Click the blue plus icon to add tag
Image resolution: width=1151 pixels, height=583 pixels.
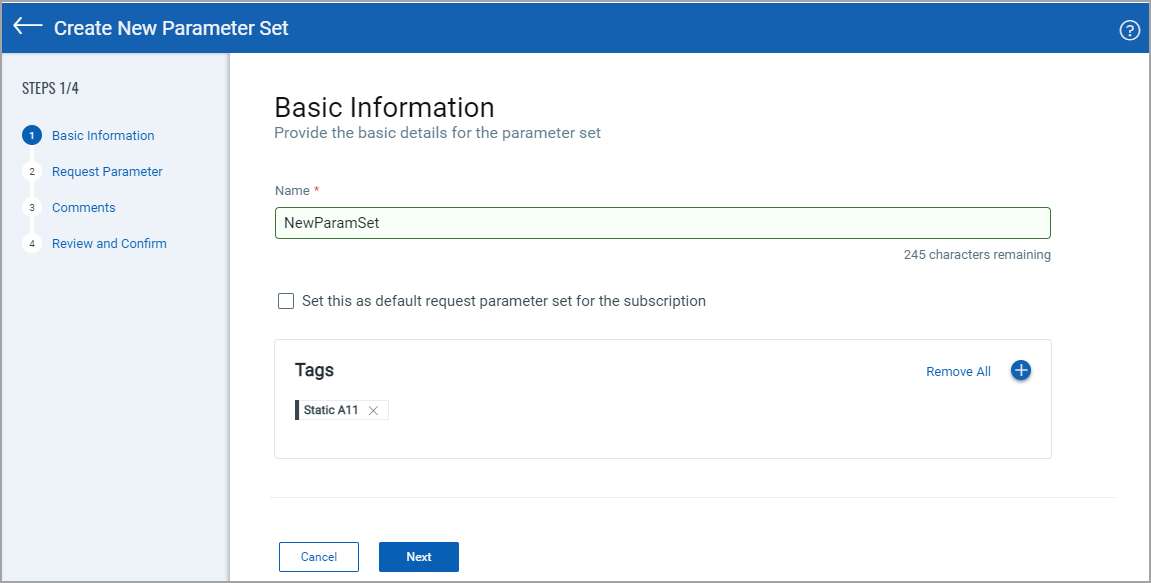pyautogui.click(x=1021, y=371)
